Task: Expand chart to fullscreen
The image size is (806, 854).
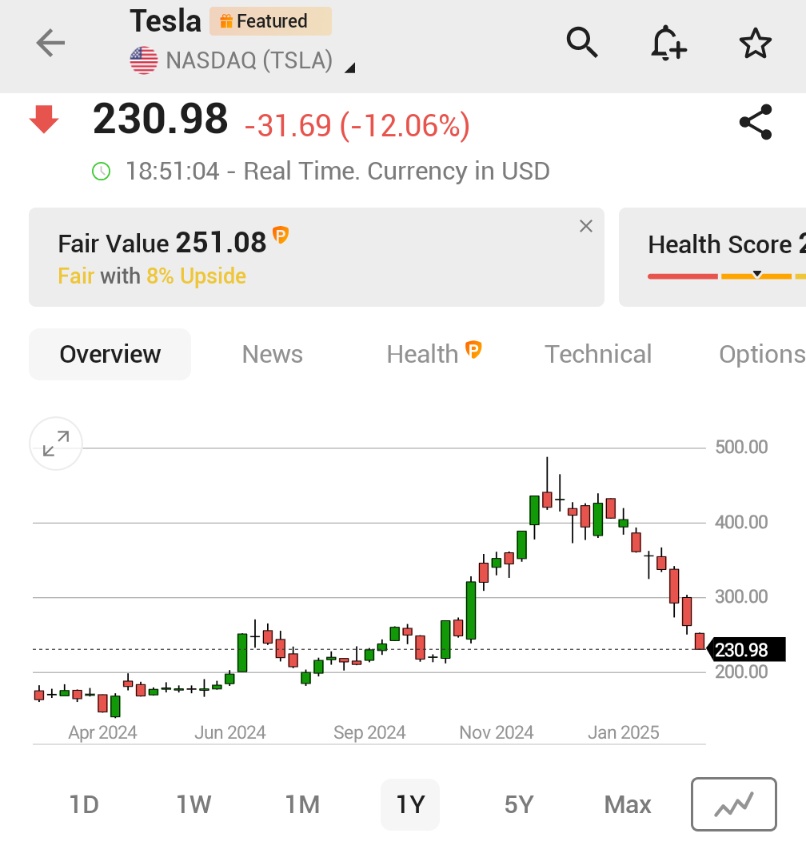Action: pos(56,443)
